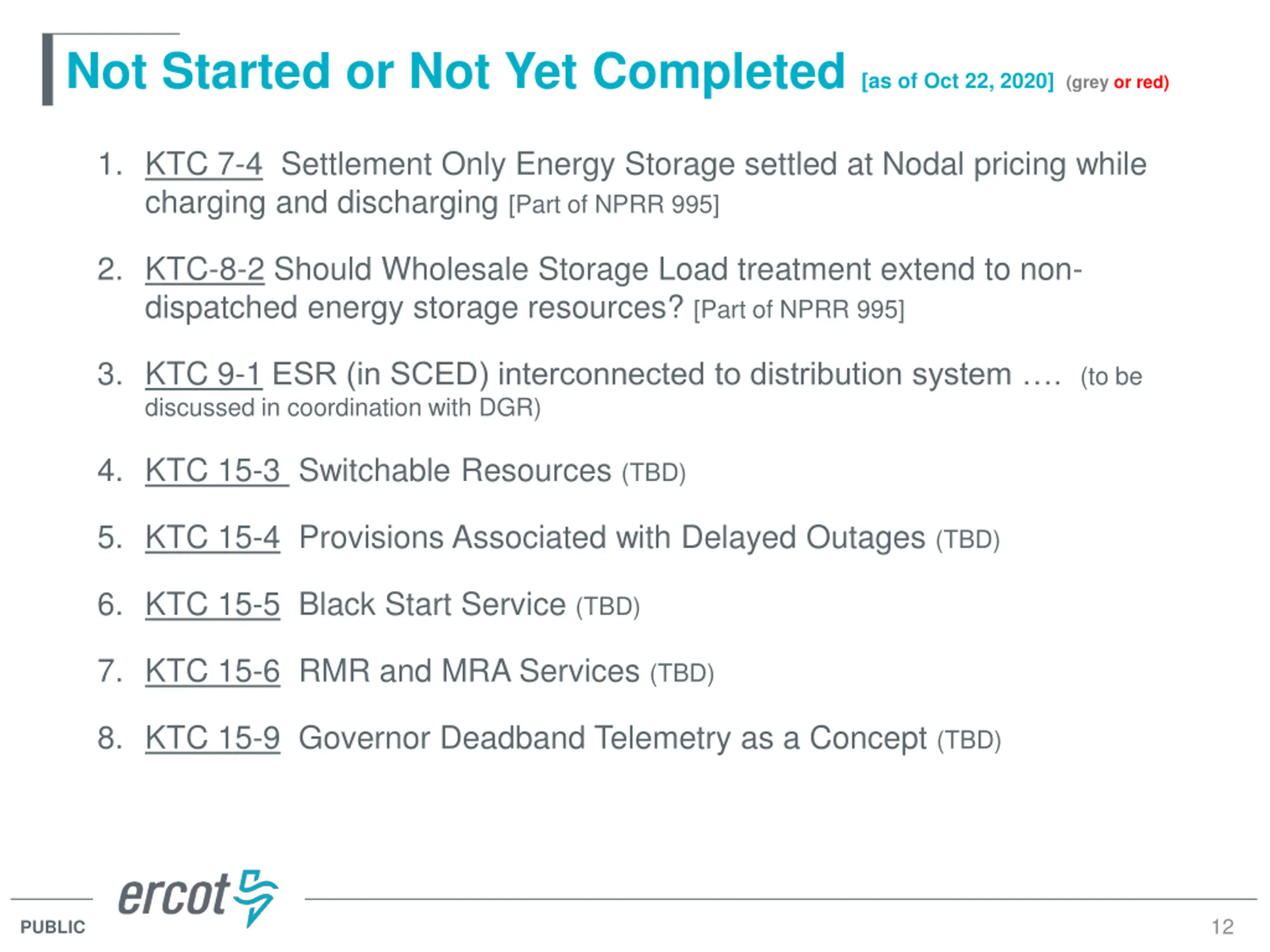The height and width of the screenshot is (952, 1270).
Task: Click the first '[Part of NPRR 995]' note
Action: pyautogui.click(x=614, y=205)
